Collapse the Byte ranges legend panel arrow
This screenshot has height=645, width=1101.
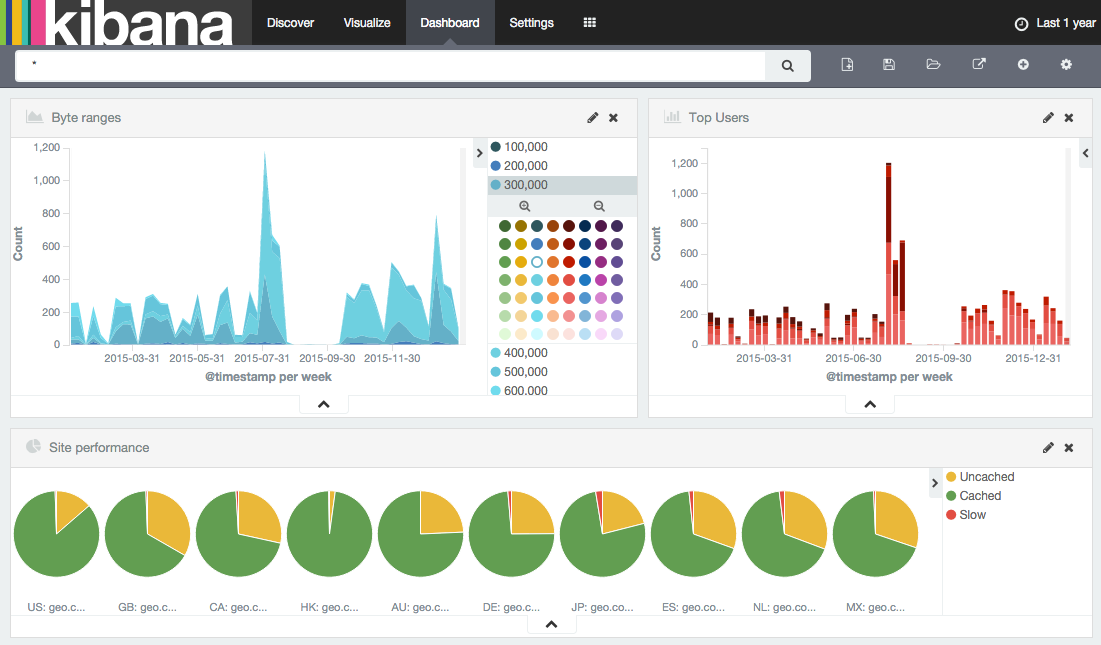[x=479, y=153]
